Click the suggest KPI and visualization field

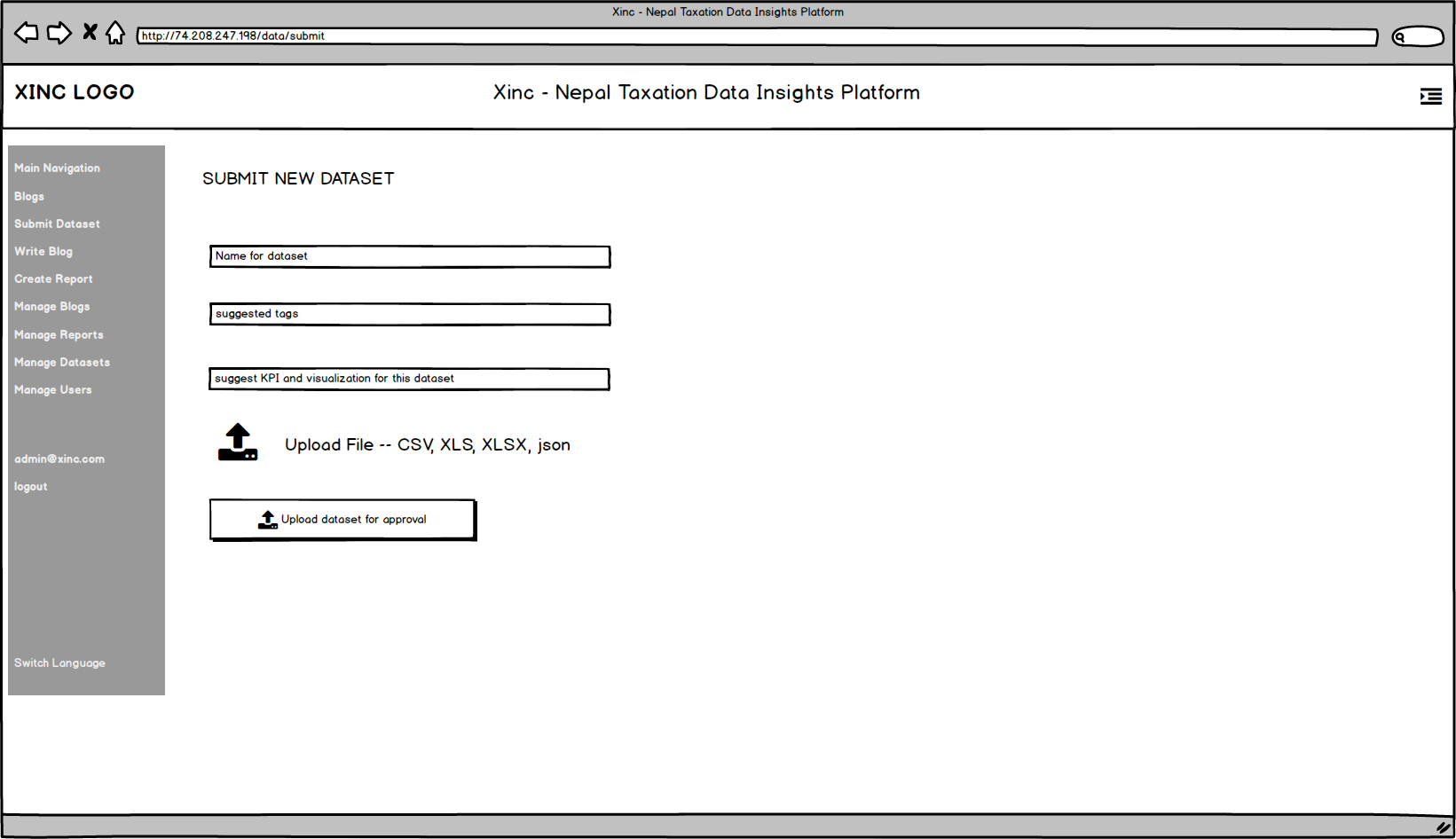point(409,379)
